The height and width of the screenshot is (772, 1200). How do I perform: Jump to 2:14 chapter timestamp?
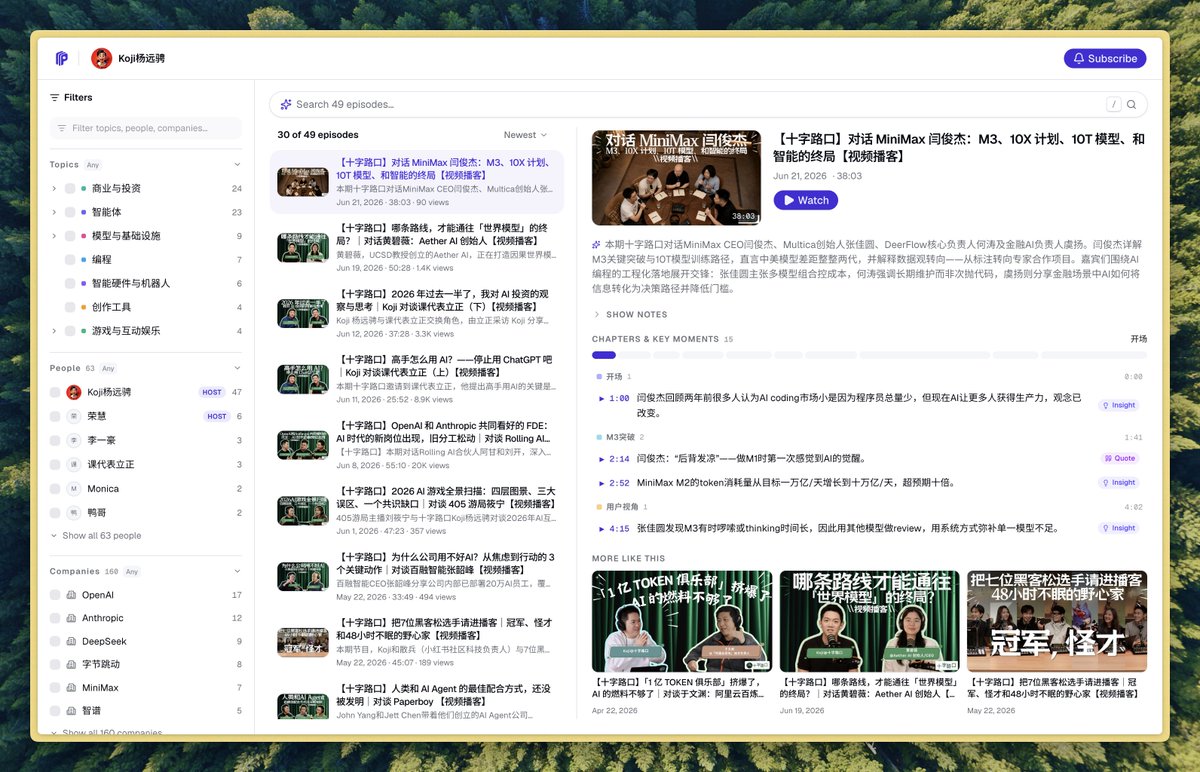coord(614,459)
